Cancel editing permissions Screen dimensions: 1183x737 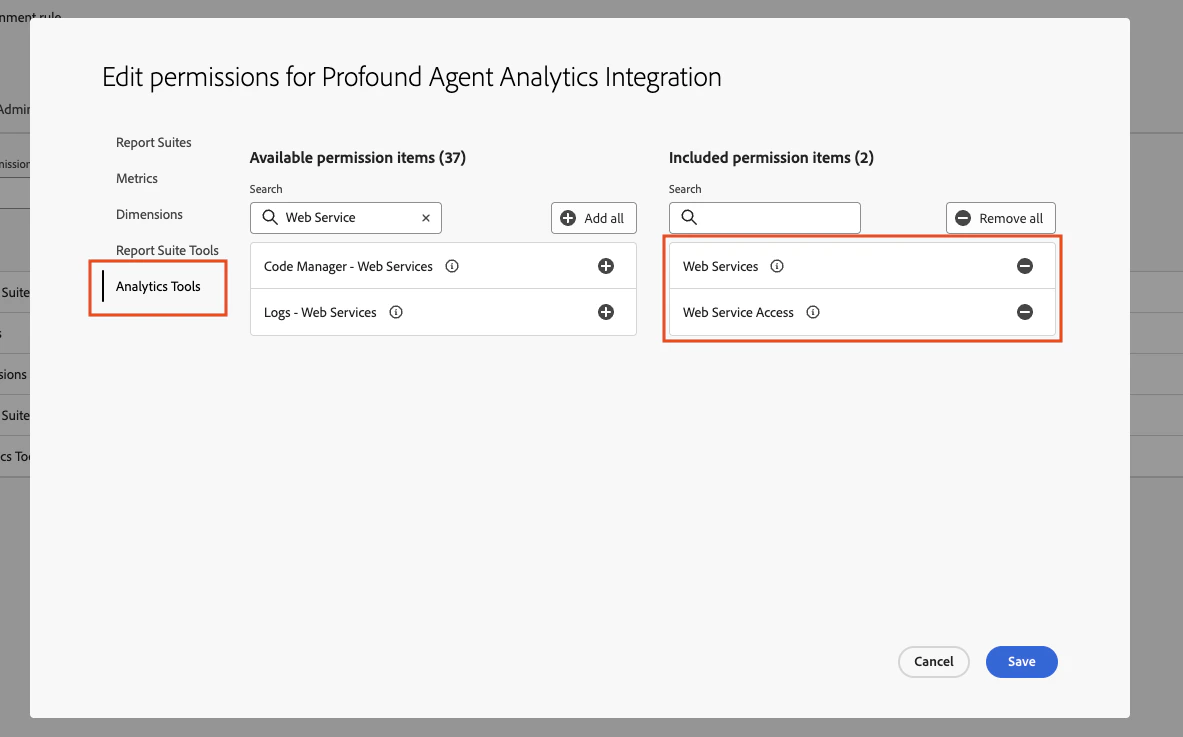(x=934, y=662)
